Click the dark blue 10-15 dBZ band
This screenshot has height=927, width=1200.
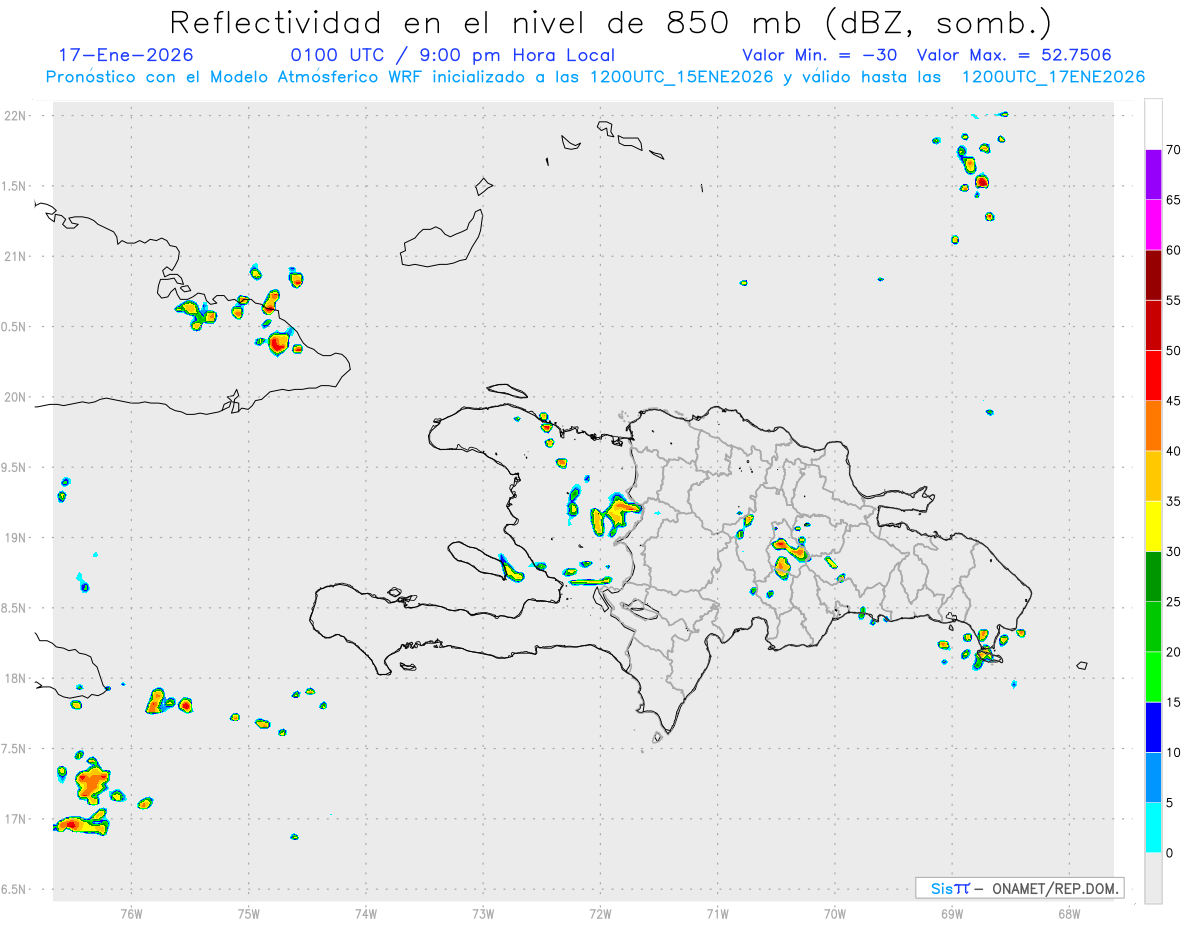(1153, 727)
